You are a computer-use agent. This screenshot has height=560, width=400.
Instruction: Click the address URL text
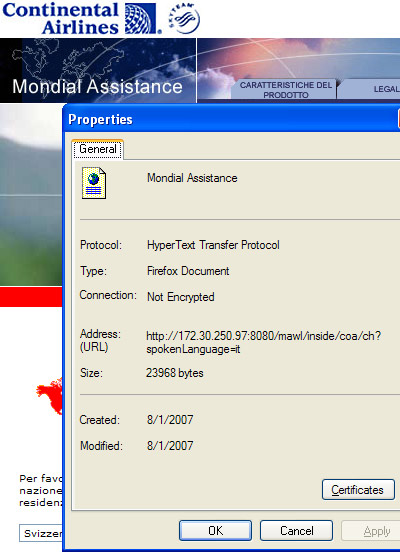[264, 342]
